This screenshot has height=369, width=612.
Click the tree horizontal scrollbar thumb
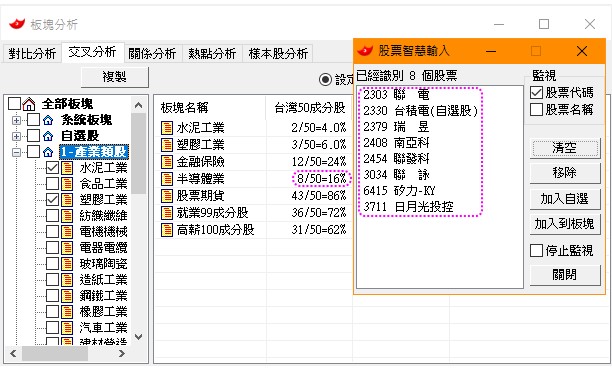click(x=55, y=354)
